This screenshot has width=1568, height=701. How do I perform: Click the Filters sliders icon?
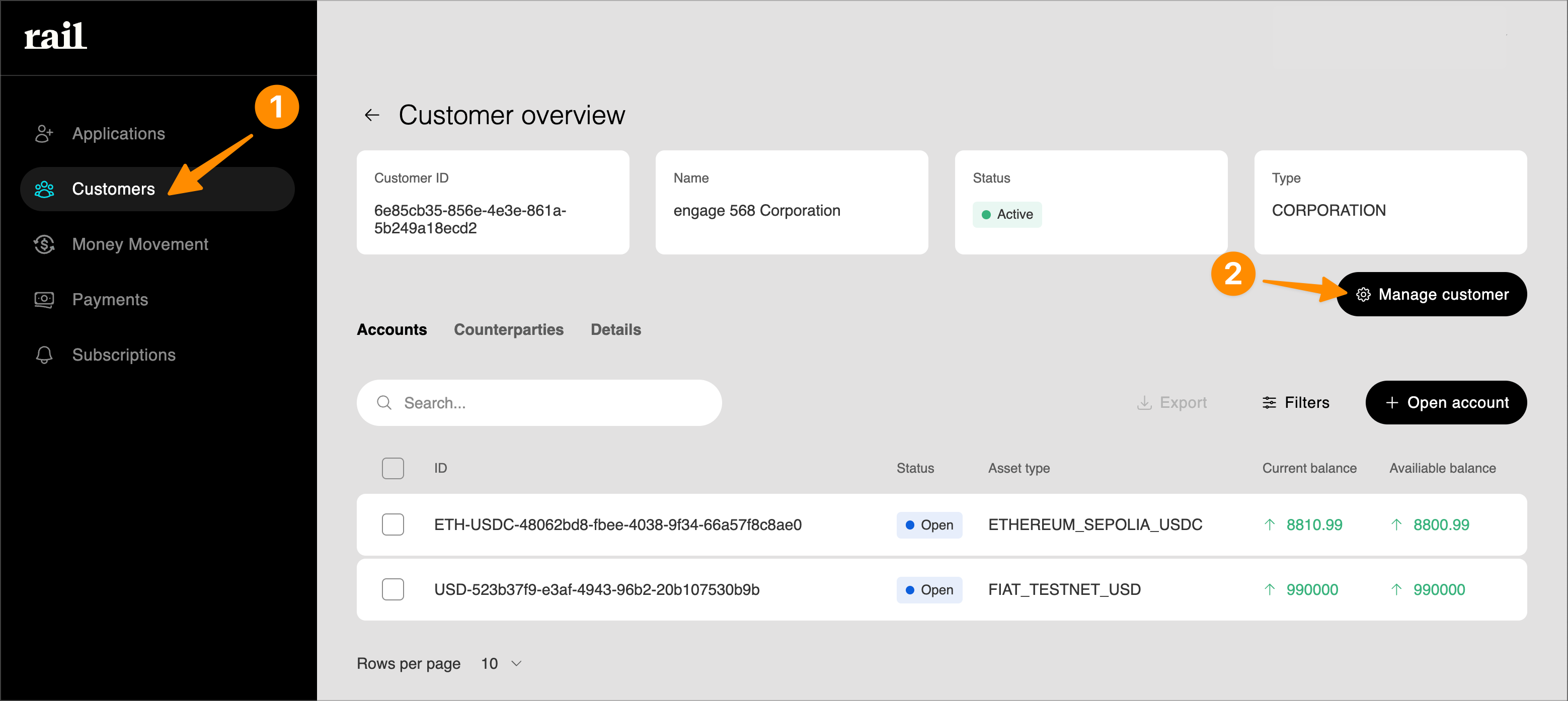[1269, 403]
